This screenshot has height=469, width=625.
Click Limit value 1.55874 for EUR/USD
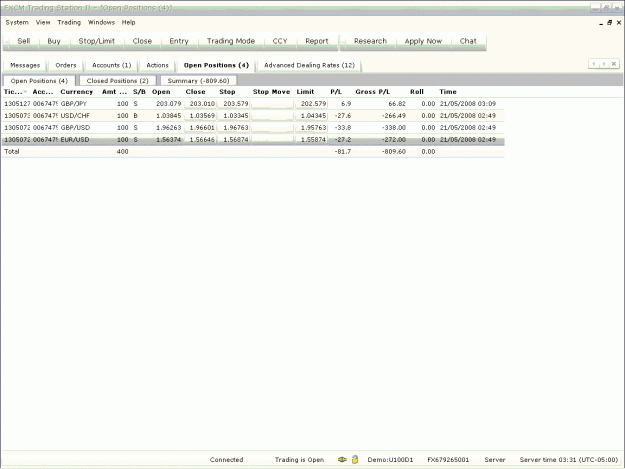(311, 139)
